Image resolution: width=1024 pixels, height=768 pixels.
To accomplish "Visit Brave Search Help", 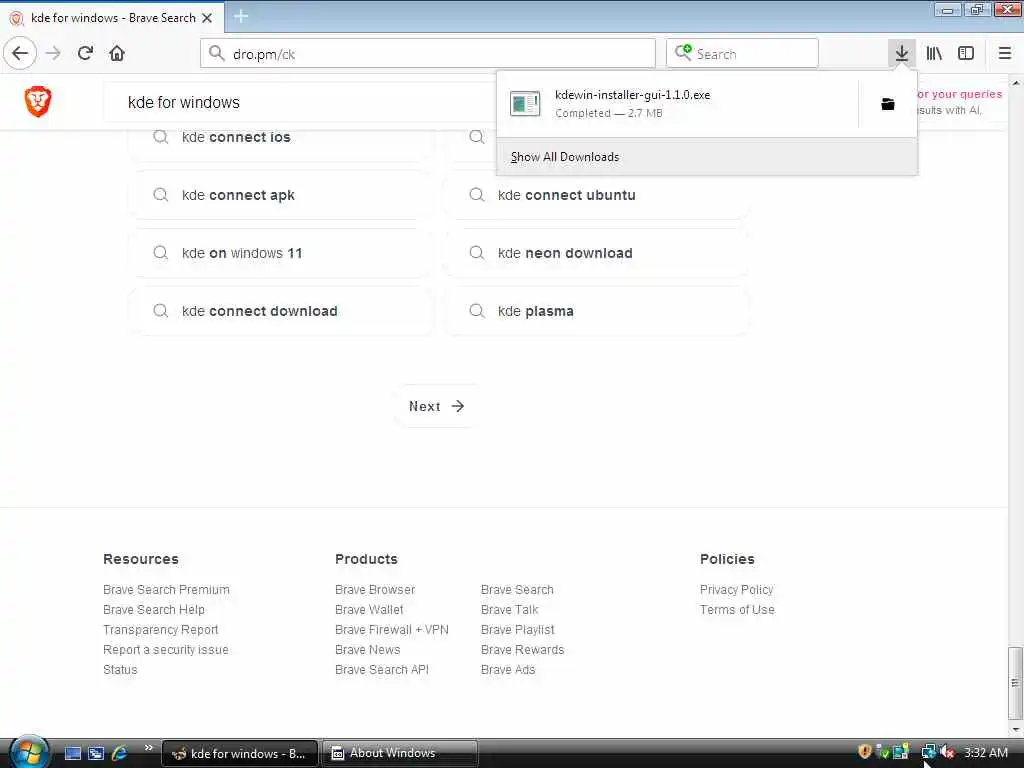I will coord(154,609).
